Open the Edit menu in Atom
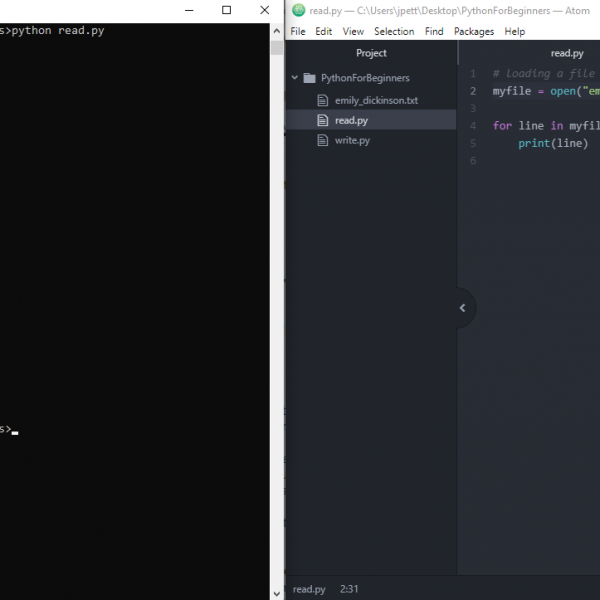Viewport: 600px width, 600px height. point(323,31)
